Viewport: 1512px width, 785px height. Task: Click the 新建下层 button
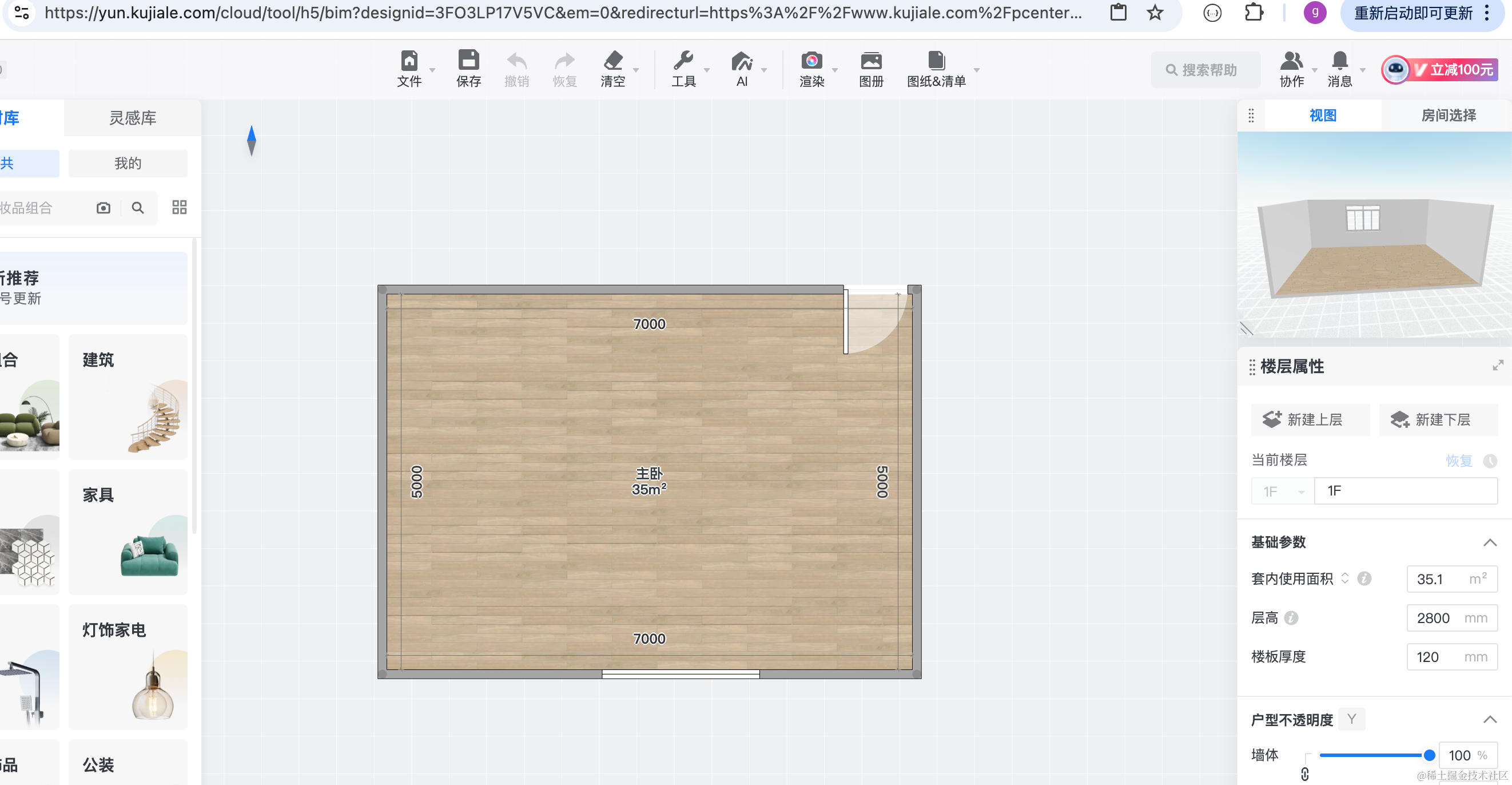(x=1438, y=420)
